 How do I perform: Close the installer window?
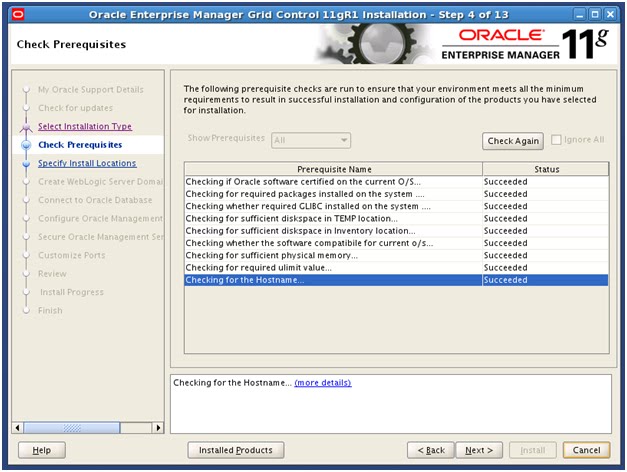point(610,15)
